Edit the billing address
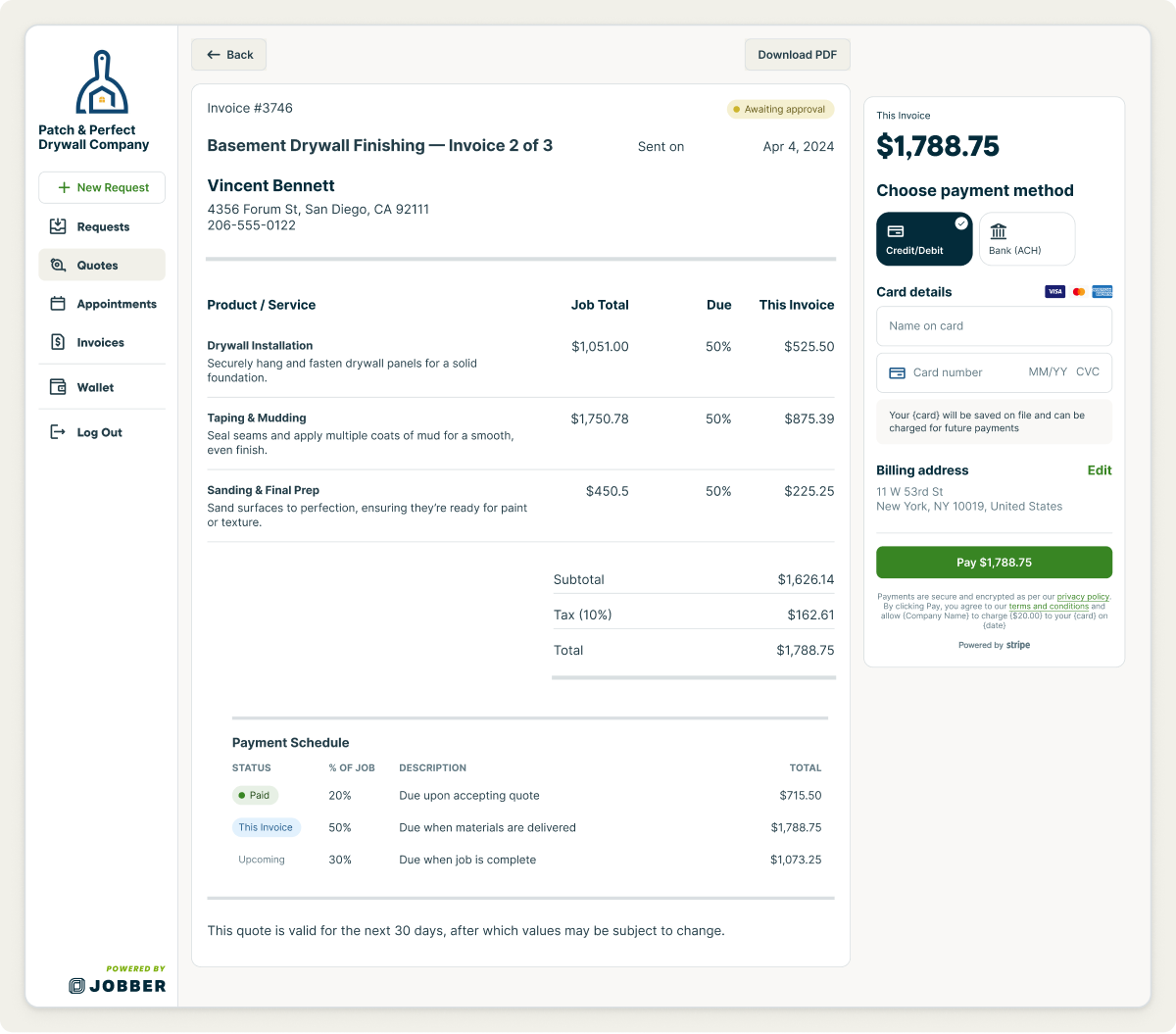The height and width of the screenshot is (1034, 1176). coord(1099,470)
